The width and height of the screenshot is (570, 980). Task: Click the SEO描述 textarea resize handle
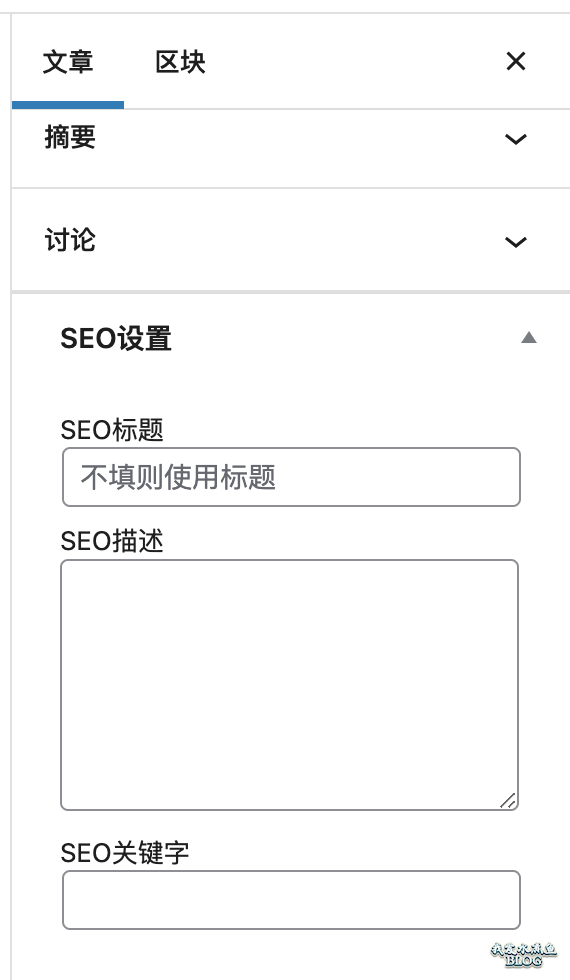tap(508, 801)
